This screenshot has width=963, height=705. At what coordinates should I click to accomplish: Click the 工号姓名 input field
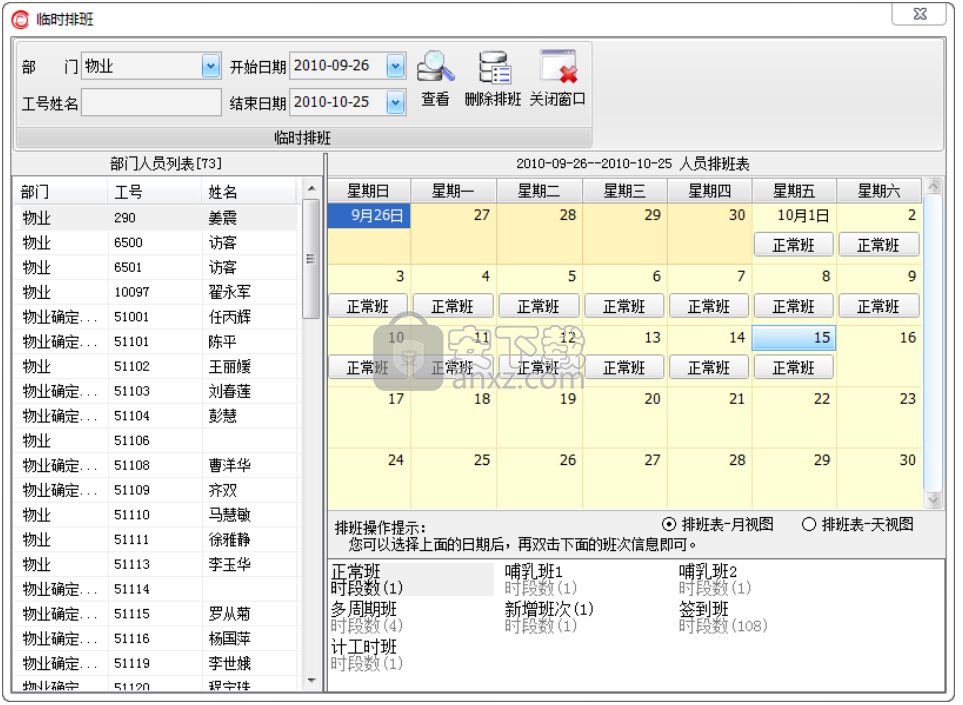[151, 103]
